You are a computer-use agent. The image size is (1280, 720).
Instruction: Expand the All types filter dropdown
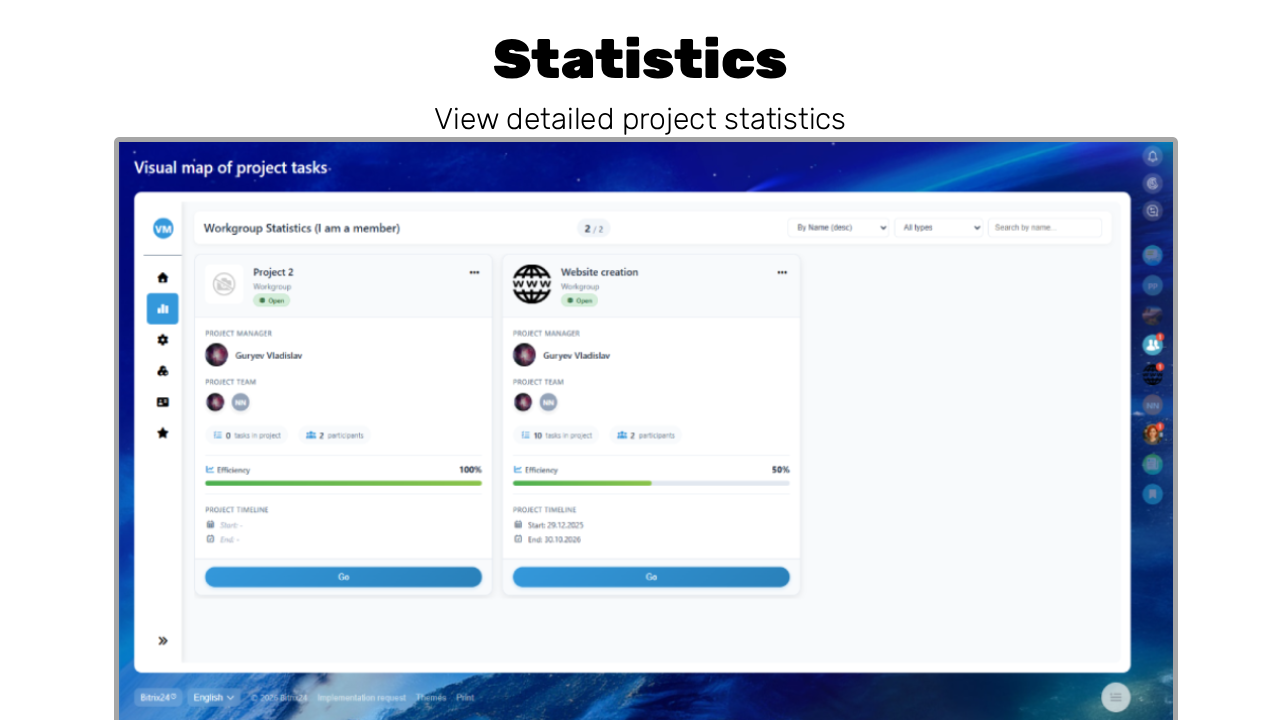[x=939, y=228]
